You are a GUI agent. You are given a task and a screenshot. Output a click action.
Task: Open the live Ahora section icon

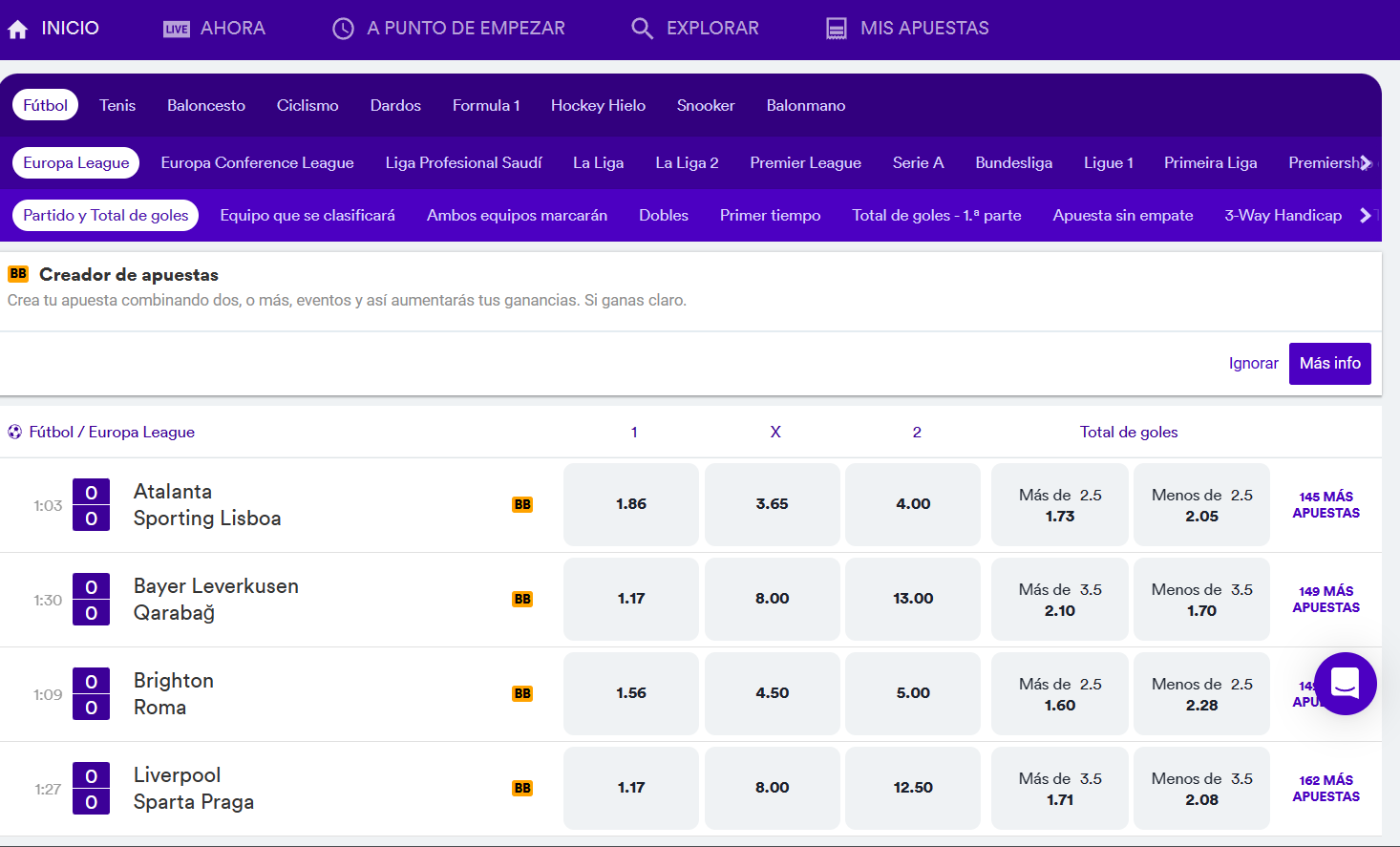pyautogui.click(x=177, y=30)
